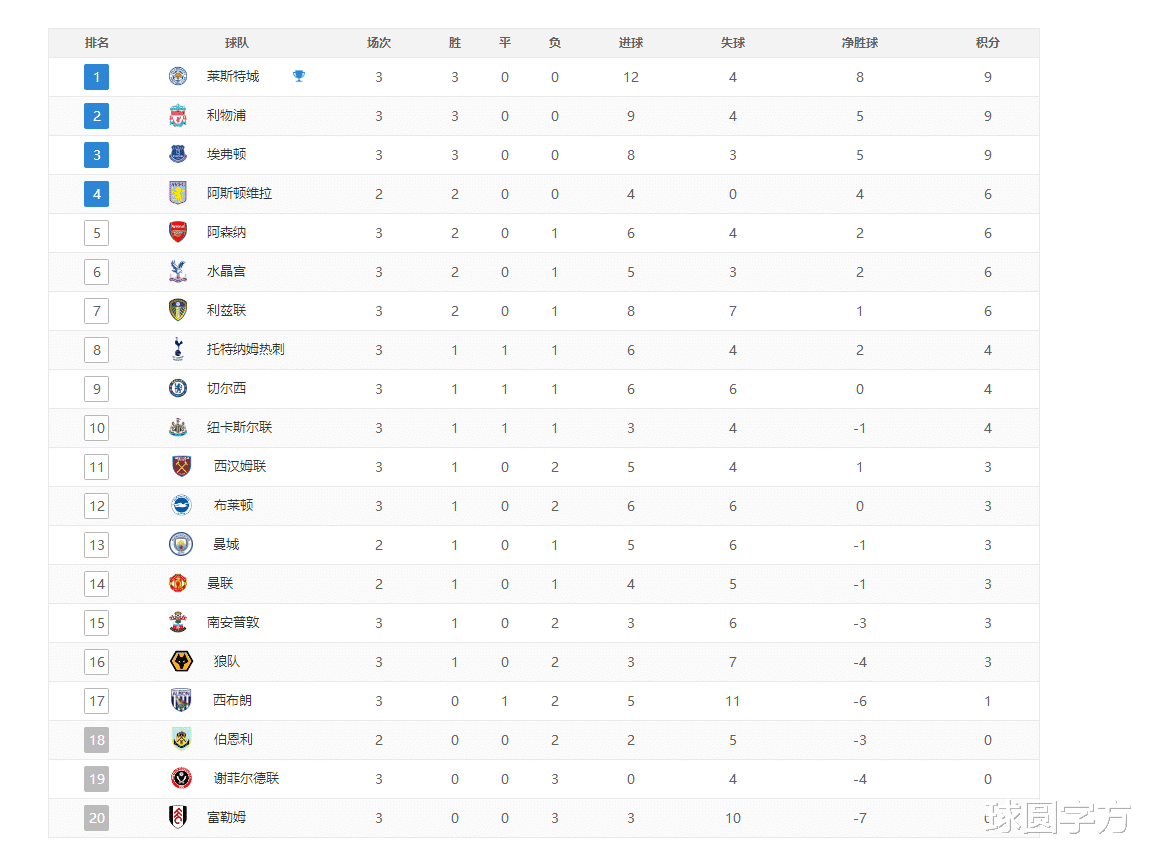Click the Arsenal cannon crest
The width and height of the screenshot is (1151, 859).
click(178, 233)
